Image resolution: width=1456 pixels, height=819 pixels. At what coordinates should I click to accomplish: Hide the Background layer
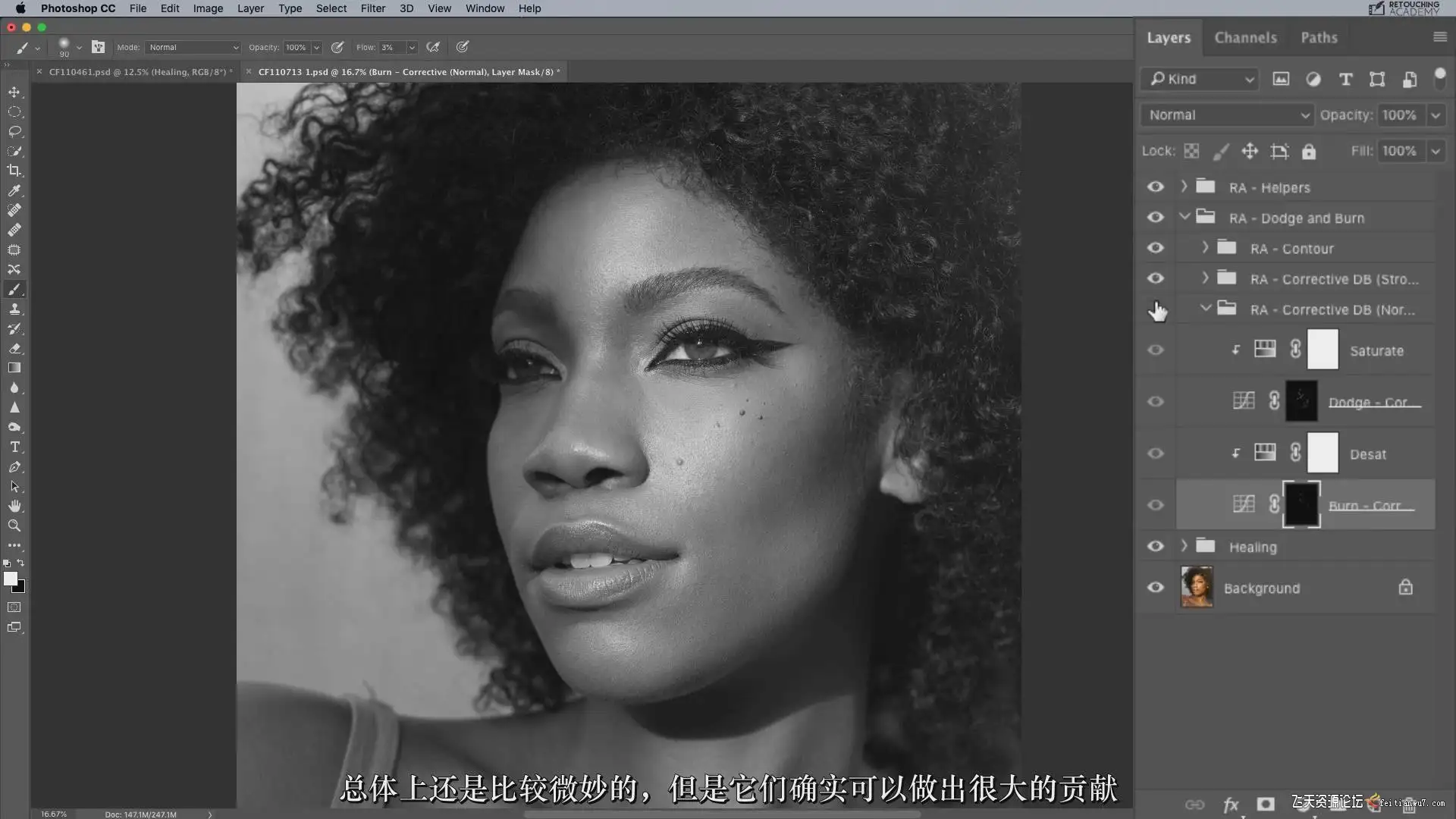(x=1155, y=588)
